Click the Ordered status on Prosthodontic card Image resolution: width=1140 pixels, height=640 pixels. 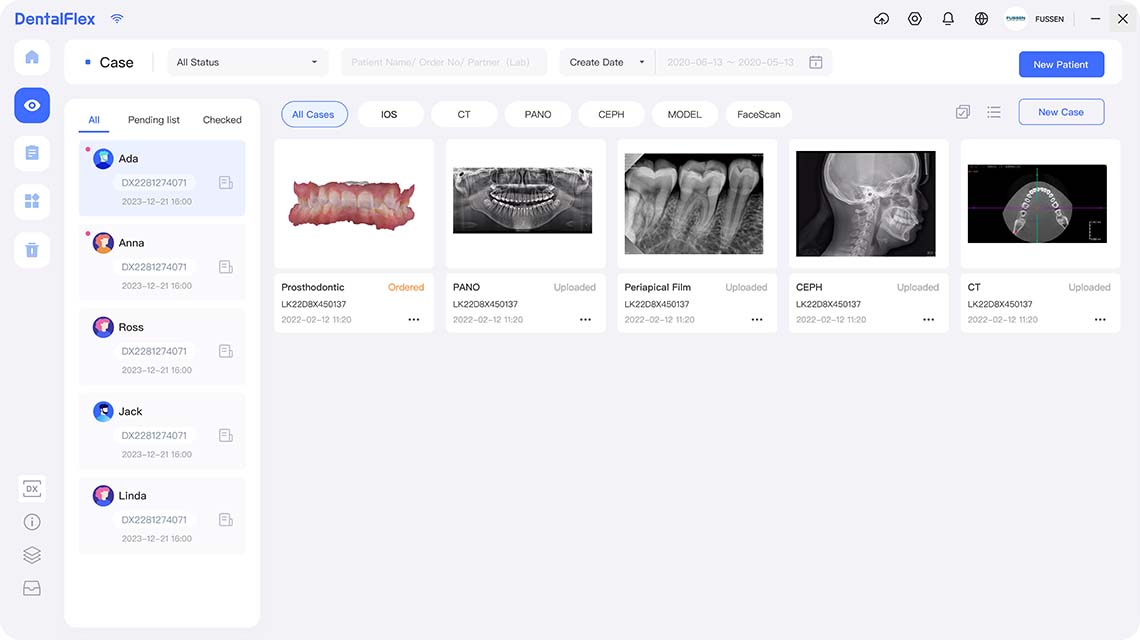pyautogui.click(x=406, y=287)
